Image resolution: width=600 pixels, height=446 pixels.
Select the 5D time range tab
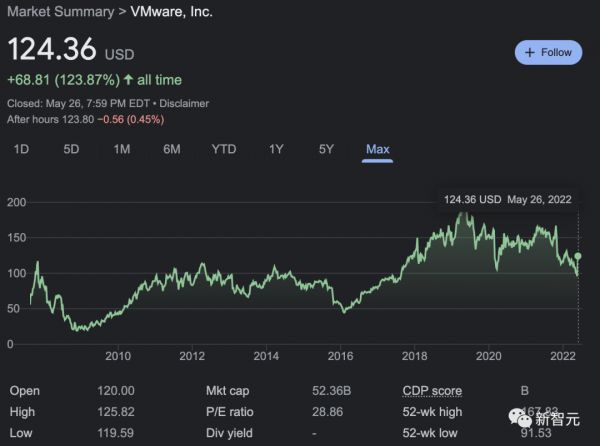(71, 150)
